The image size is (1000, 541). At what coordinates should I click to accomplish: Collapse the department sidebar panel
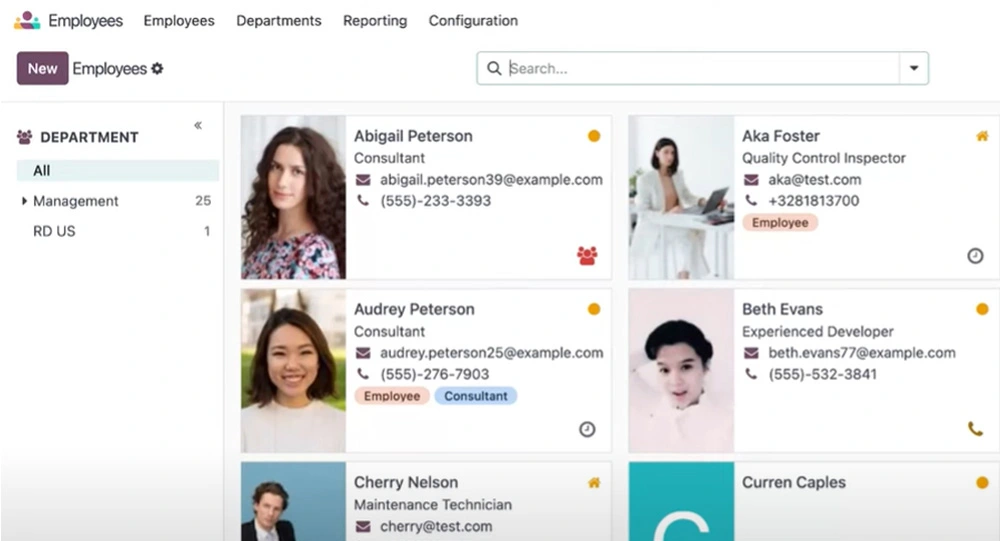(x=198, y=125)
